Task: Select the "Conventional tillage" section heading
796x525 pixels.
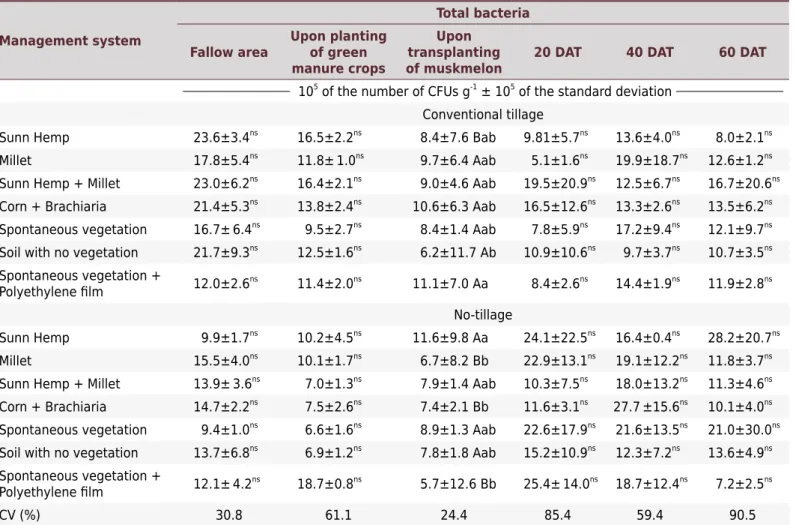Action: [x=482, y=114]
